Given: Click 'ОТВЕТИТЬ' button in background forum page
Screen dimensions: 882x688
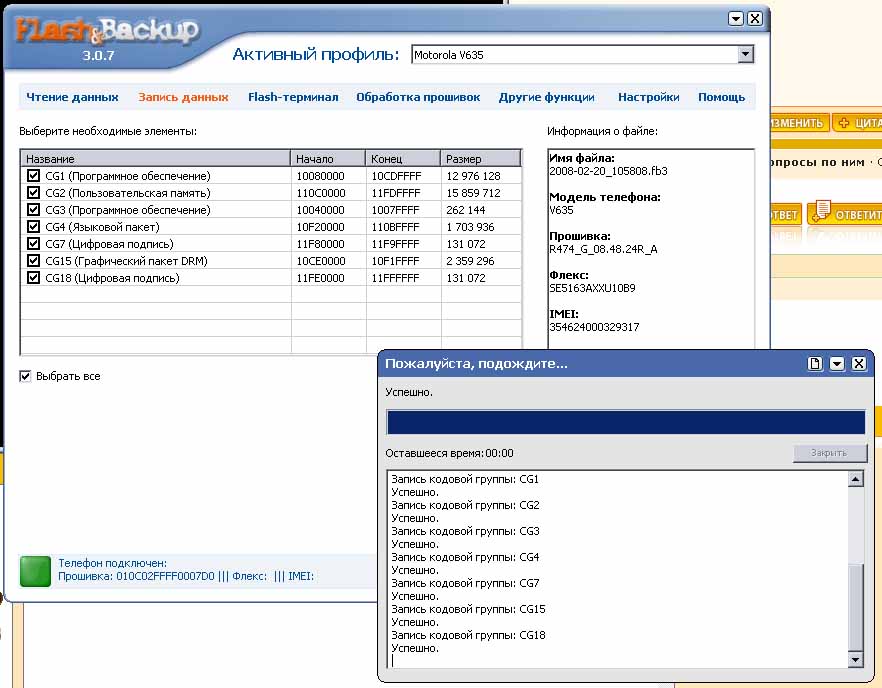Looking at the screenshot, I should (845, 214).
